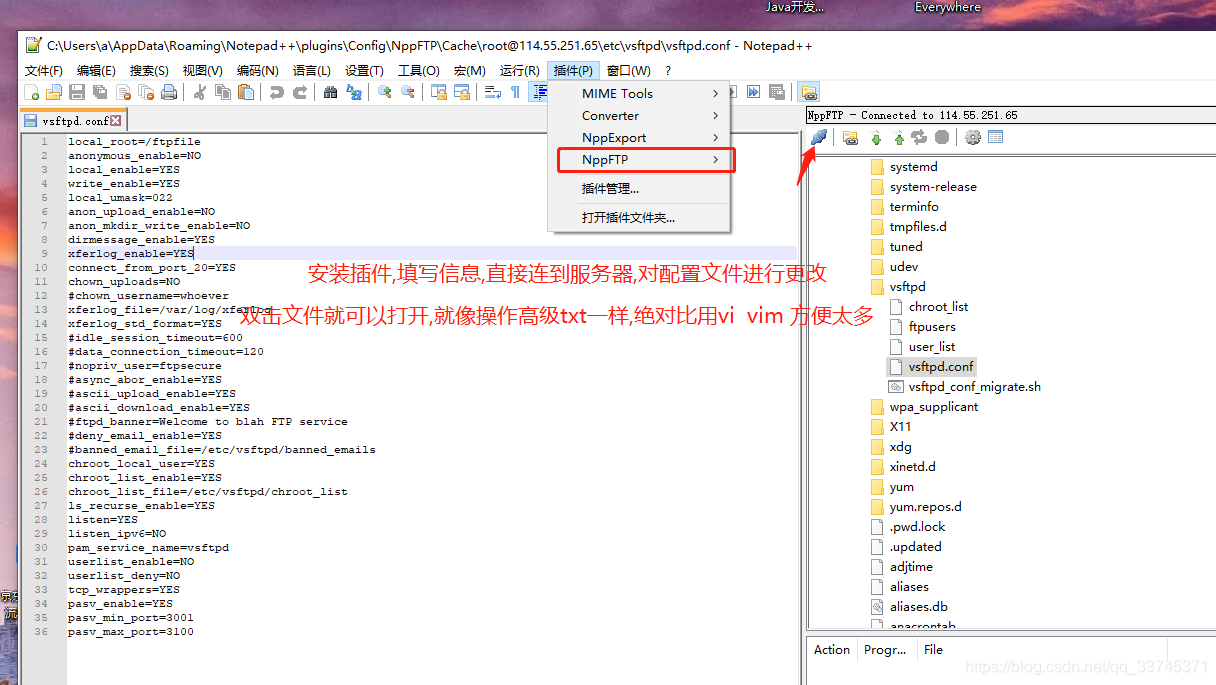Refresh the NppFTP directory listing
Image resolution: width=1216 pixels, height=685 pixels.
pos(919,138)
